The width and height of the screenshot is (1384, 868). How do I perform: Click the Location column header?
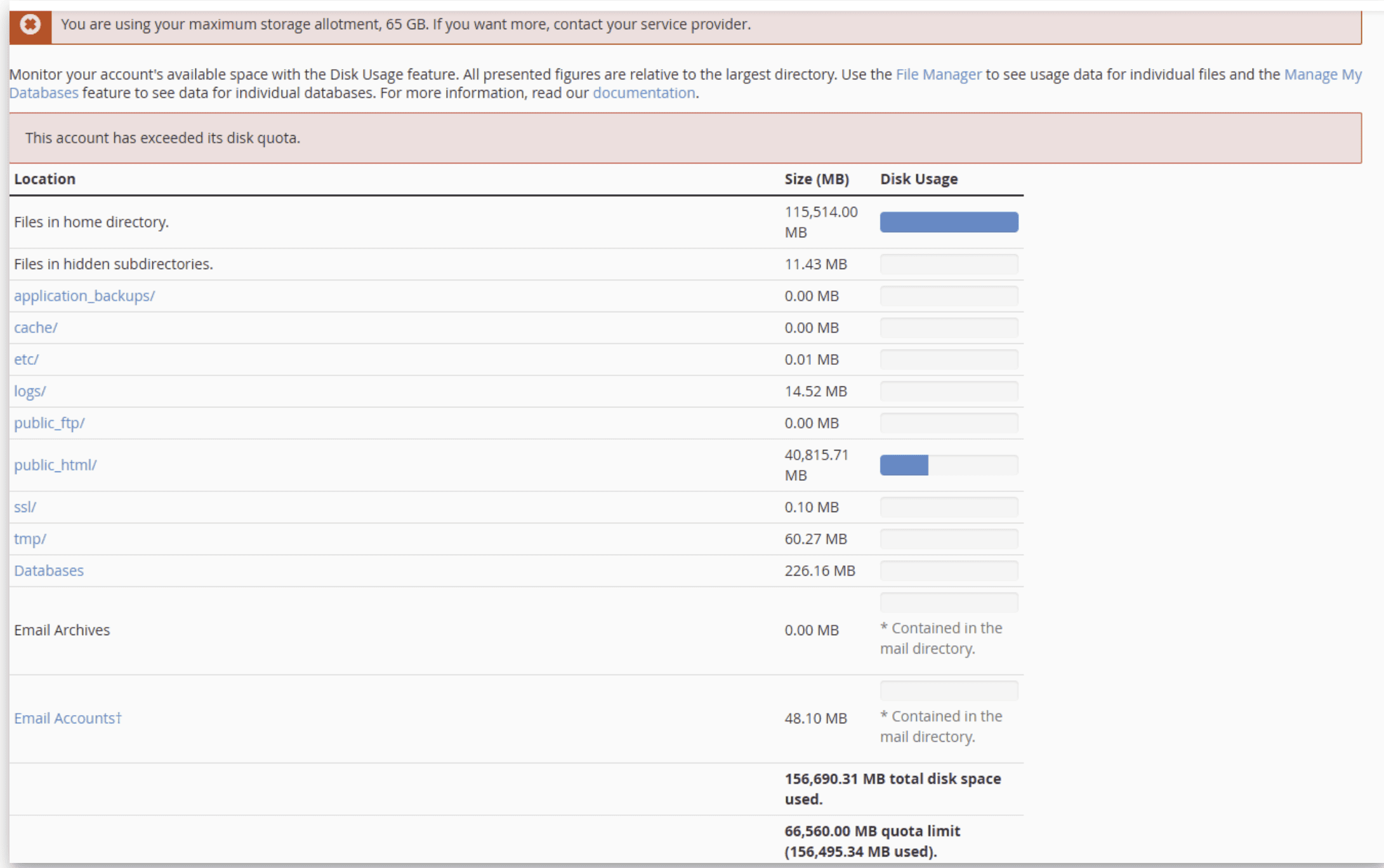[x=44, y=179]
